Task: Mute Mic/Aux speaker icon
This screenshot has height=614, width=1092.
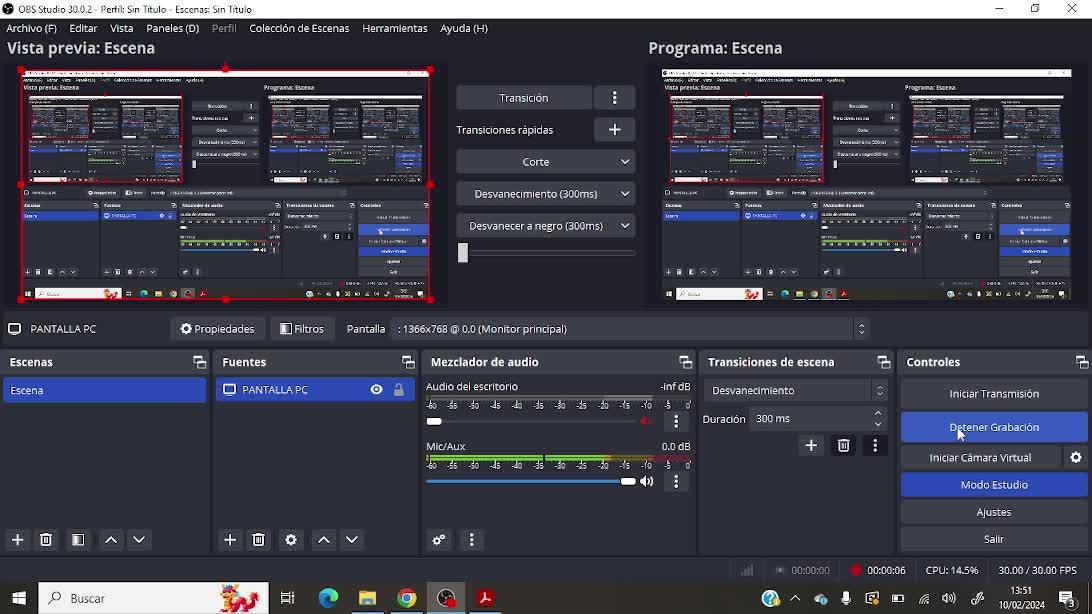Action: pyautogui.click(x=646, y=481)
